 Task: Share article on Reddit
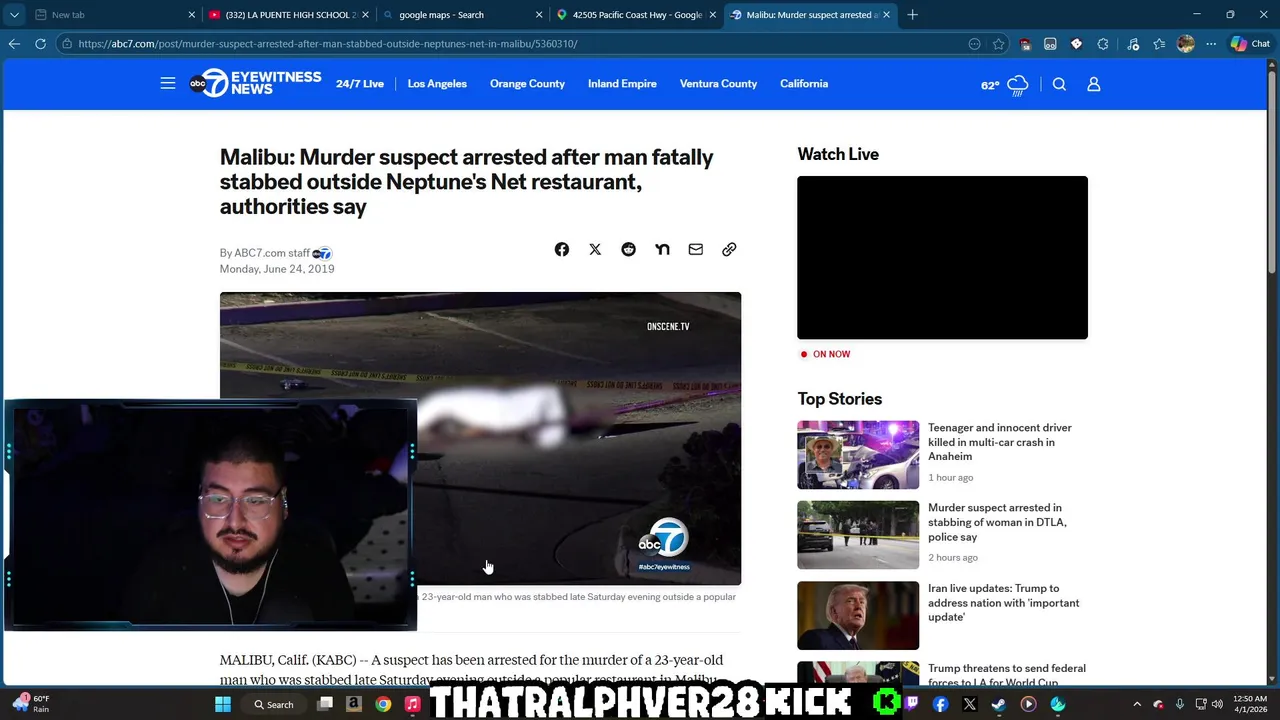[628, 249]
